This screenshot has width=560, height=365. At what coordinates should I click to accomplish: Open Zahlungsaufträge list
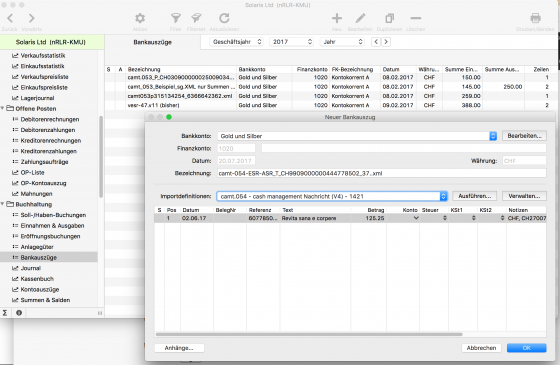(x=44, y=162)
